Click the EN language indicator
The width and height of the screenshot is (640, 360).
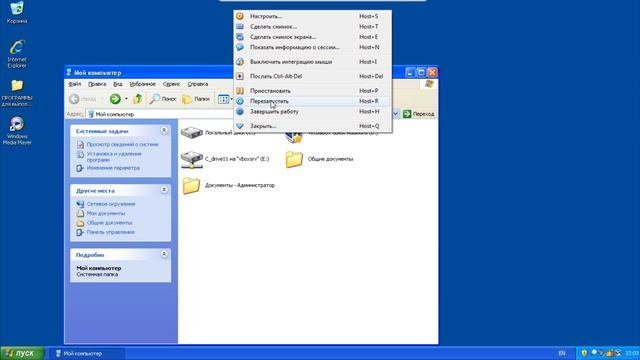coord(562,353)
